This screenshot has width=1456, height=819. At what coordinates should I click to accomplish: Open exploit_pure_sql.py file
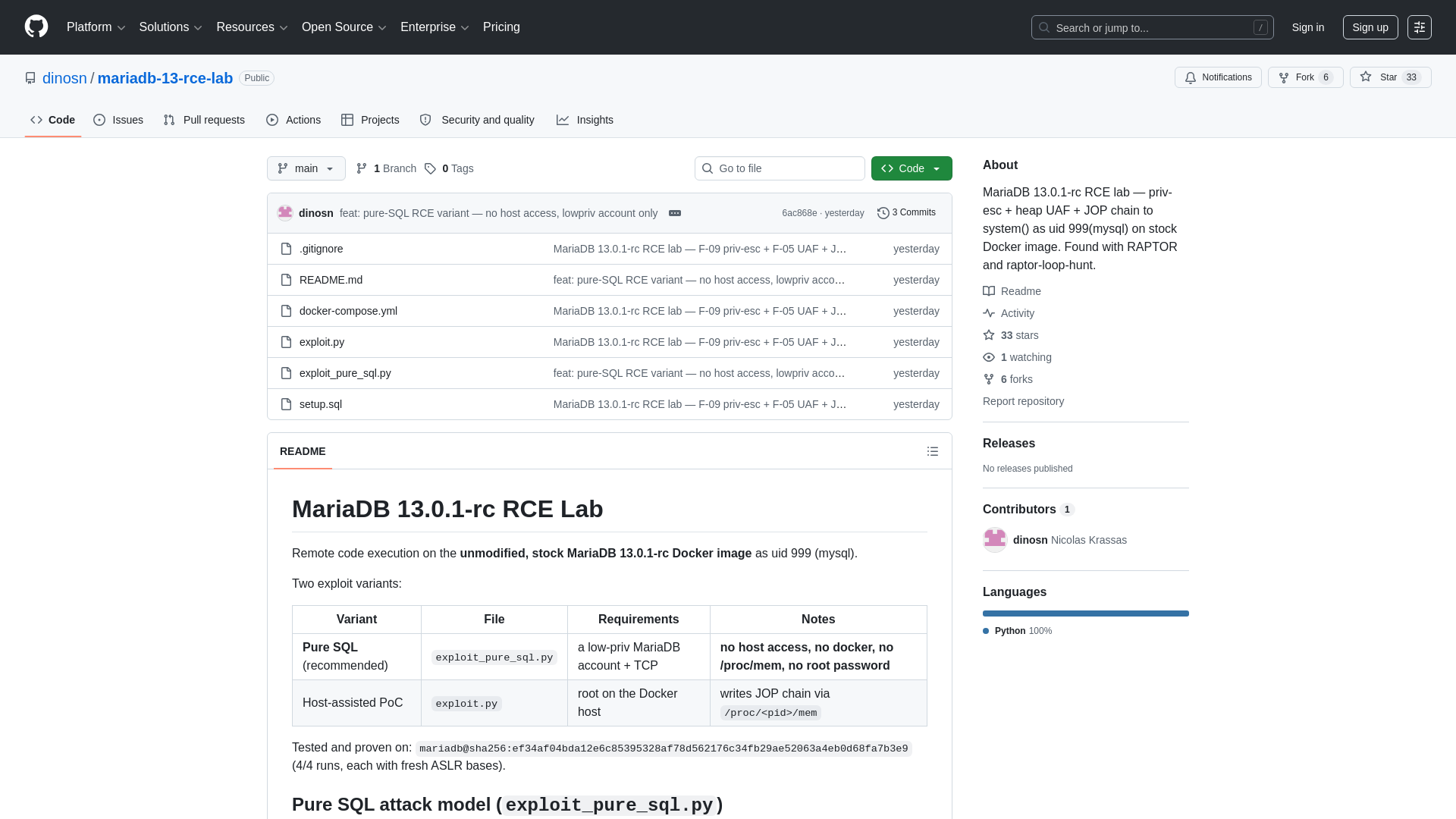(345, 373)
